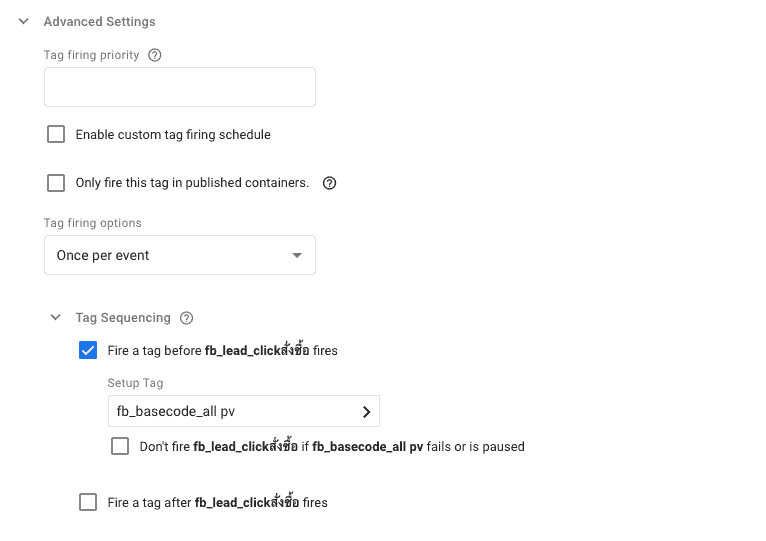Click the Only fire this tag label text
Screen dimensions: 766x541
(192, 183)
